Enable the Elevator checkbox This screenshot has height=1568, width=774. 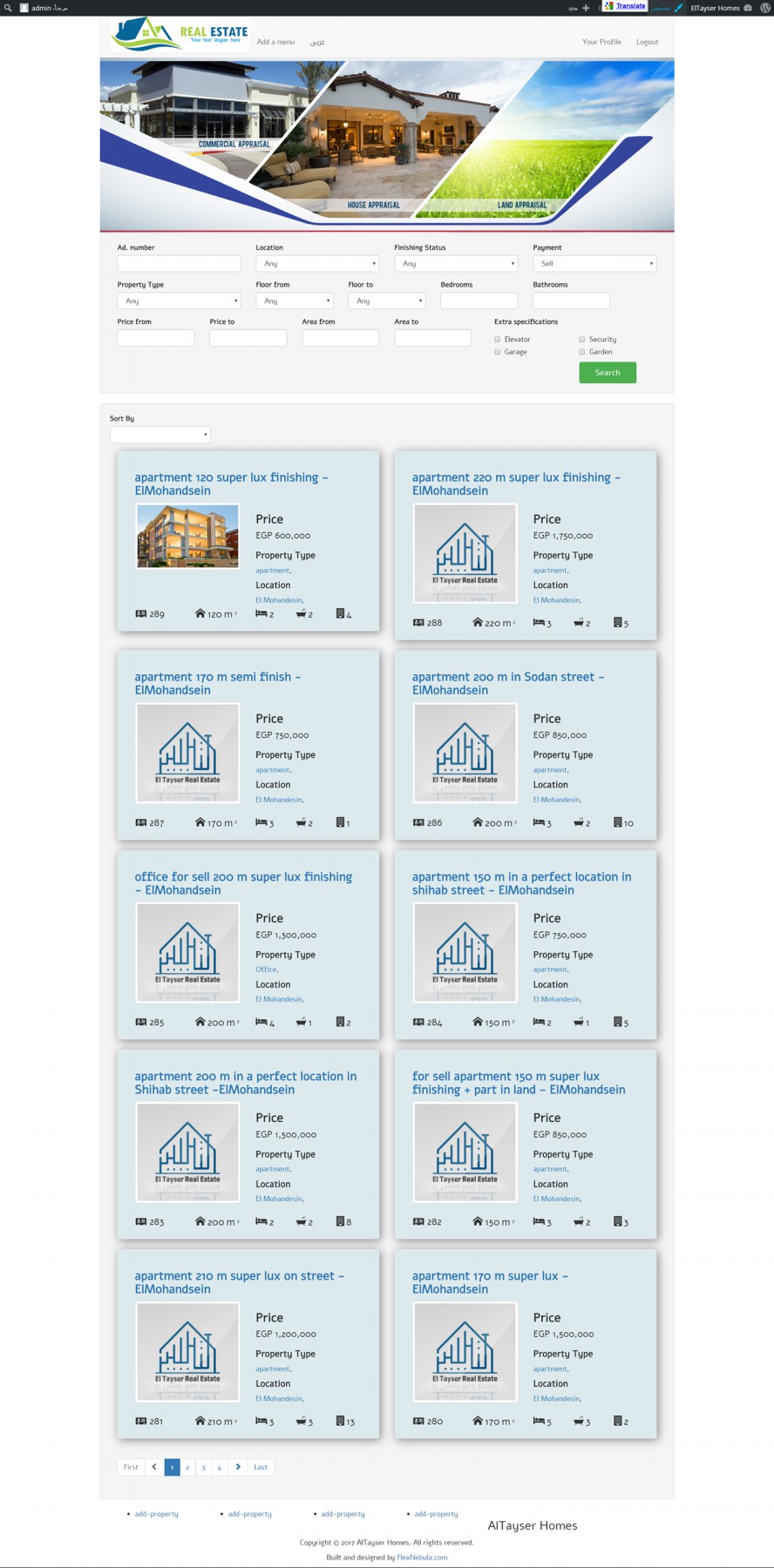(498, 340)
